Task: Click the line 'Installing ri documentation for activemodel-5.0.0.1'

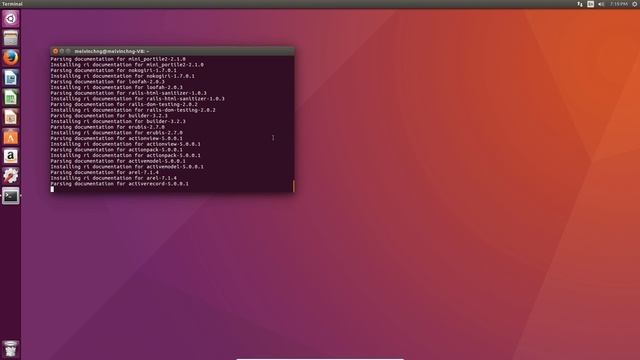Action: [x=127, y=167]
